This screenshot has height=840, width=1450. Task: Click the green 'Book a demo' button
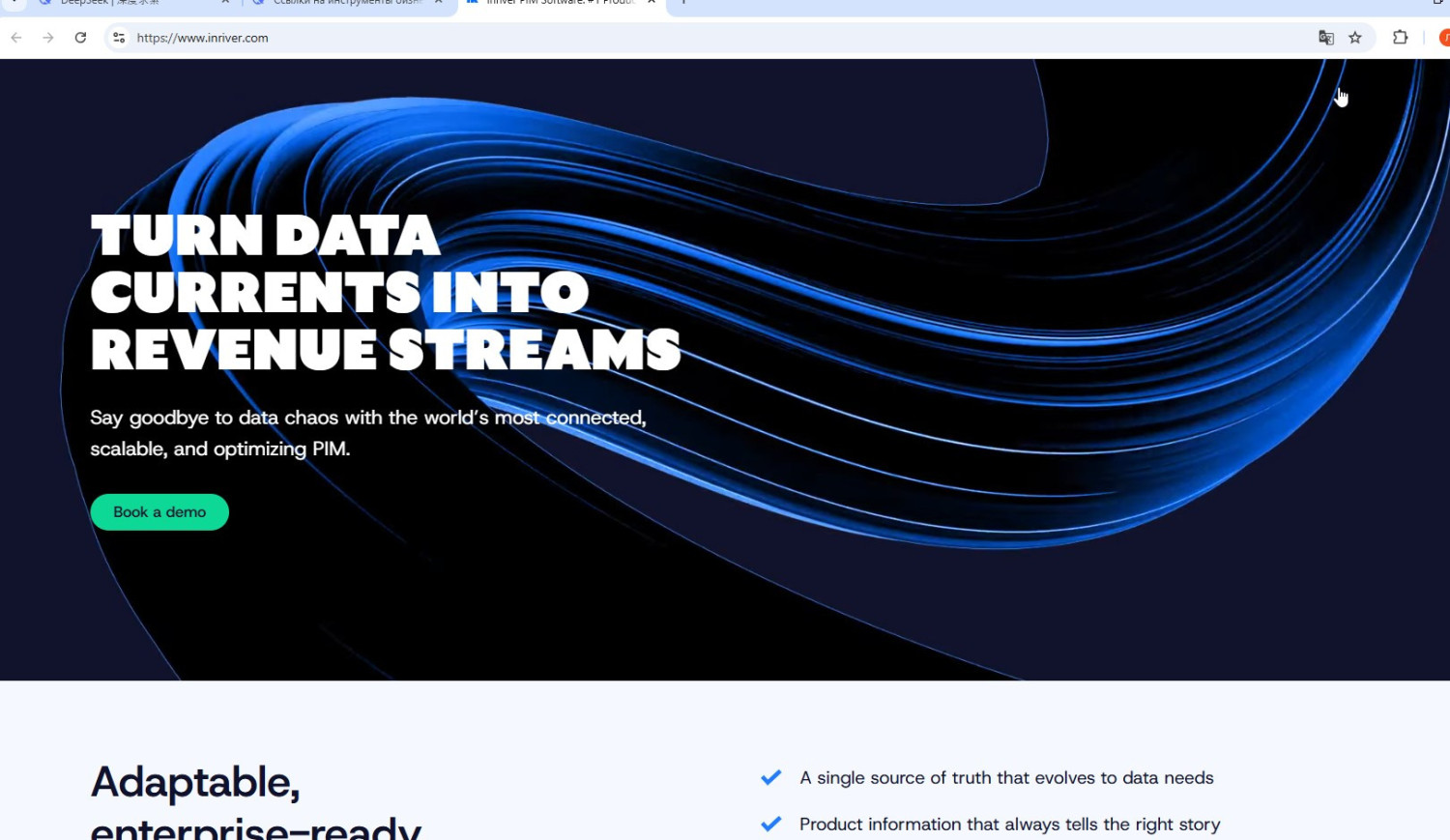point(159,512)
